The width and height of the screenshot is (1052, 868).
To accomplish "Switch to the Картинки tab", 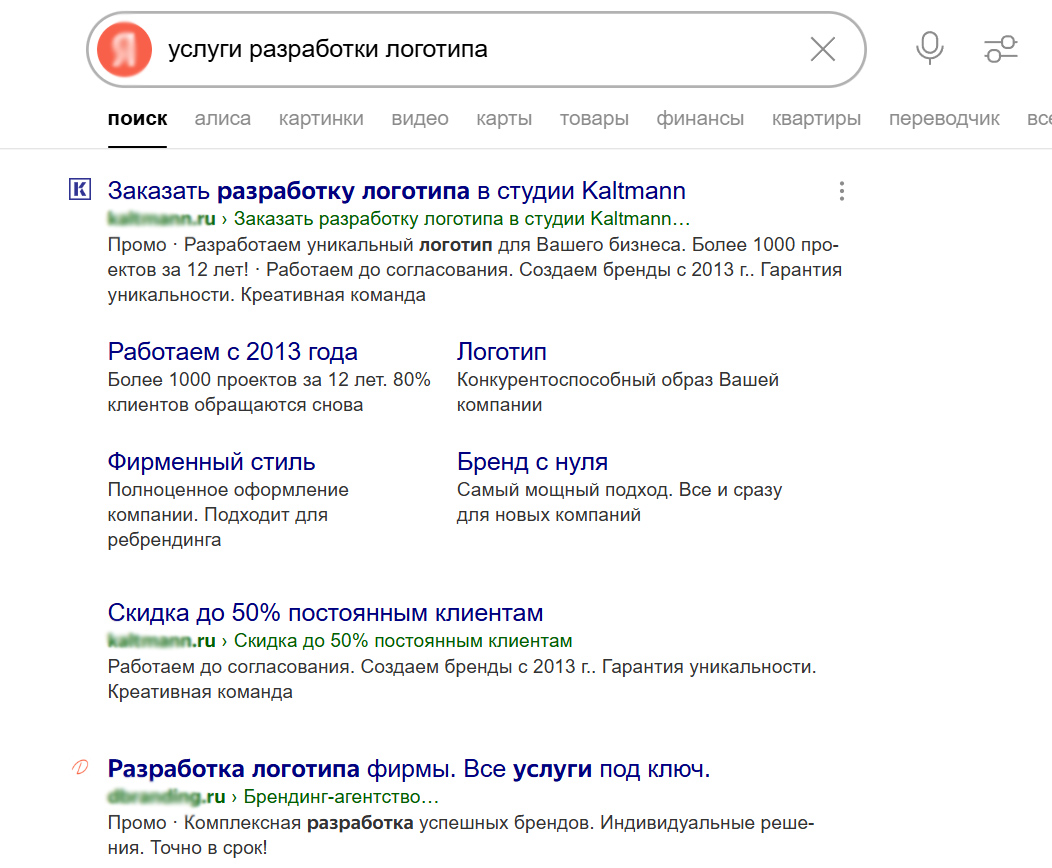I will [x=321, y=119].
